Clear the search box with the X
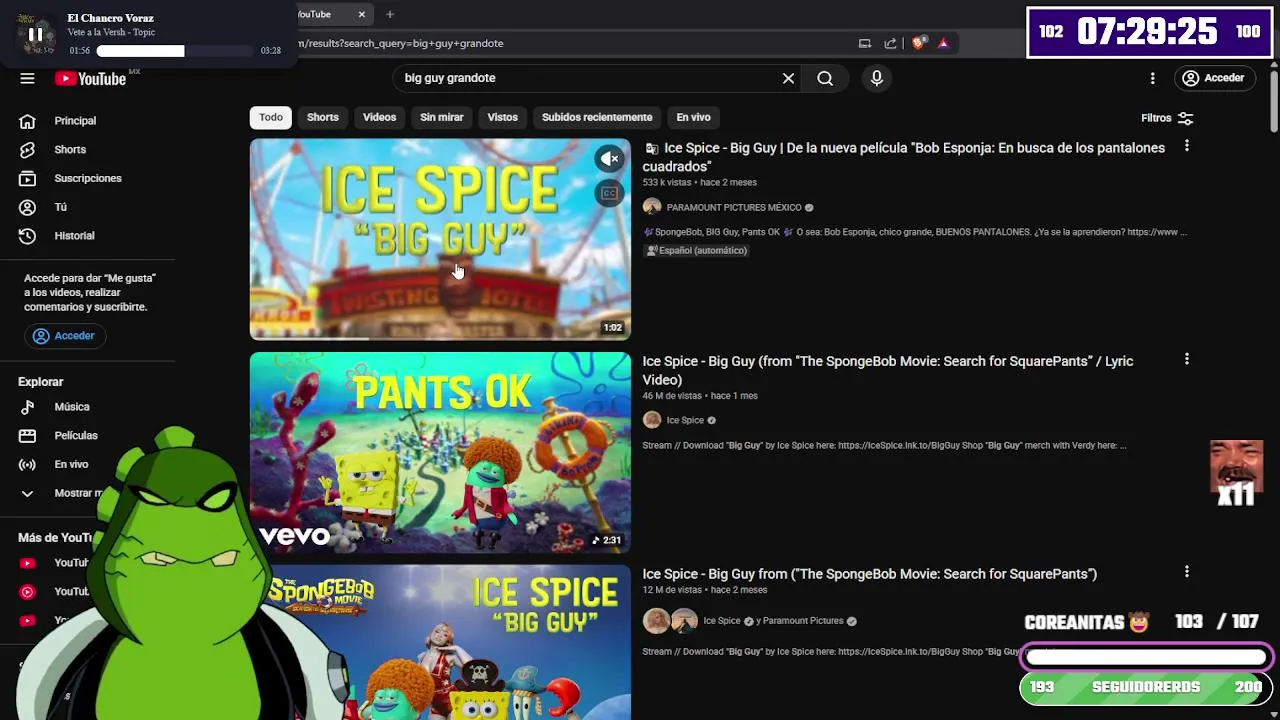The height and width of the screenshot is (720, 1280). pyautogui.click(x=788, y=78)
